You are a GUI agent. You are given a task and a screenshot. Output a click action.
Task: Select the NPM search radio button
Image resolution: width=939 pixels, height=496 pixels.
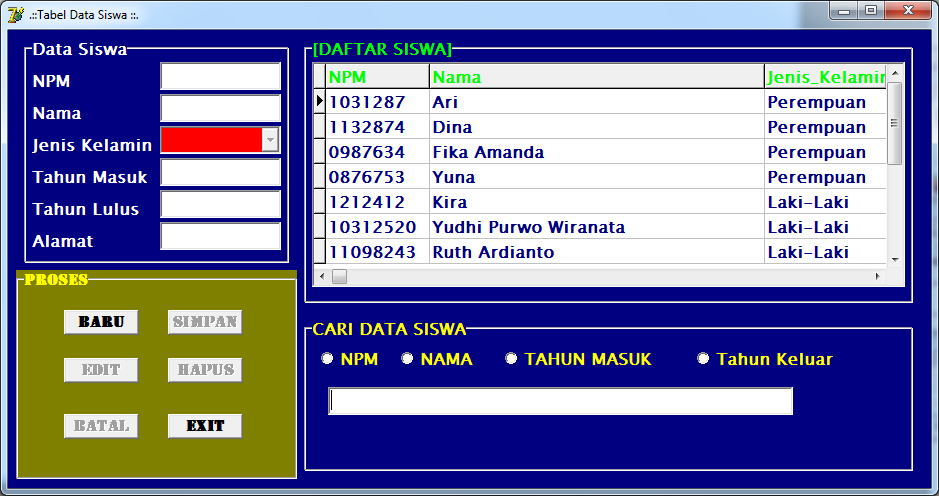(x=327, y=358)
